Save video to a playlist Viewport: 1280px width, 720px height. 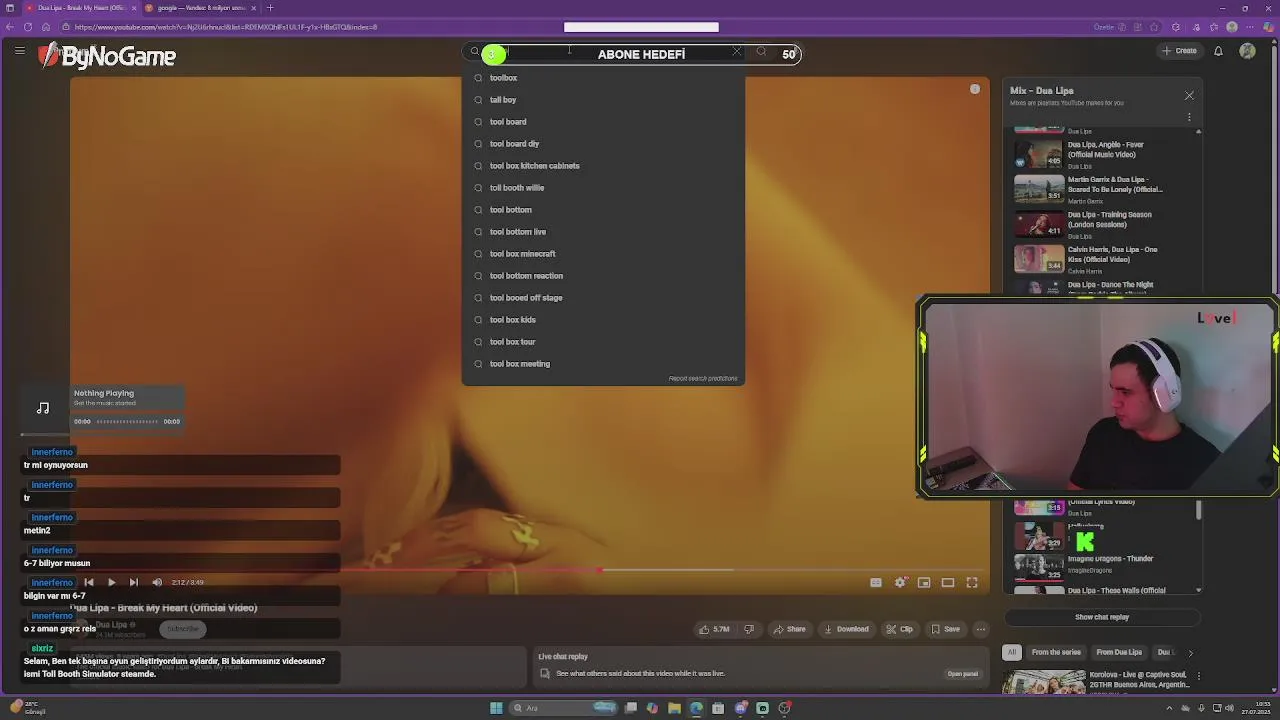[945, 629]
